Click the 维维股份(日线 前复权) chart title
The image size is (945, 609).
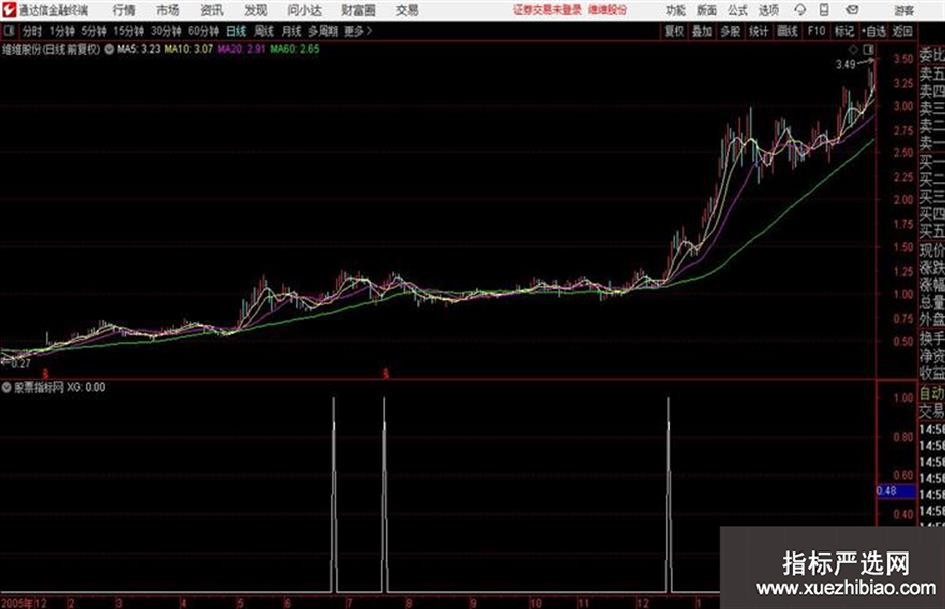coord(51,49)
